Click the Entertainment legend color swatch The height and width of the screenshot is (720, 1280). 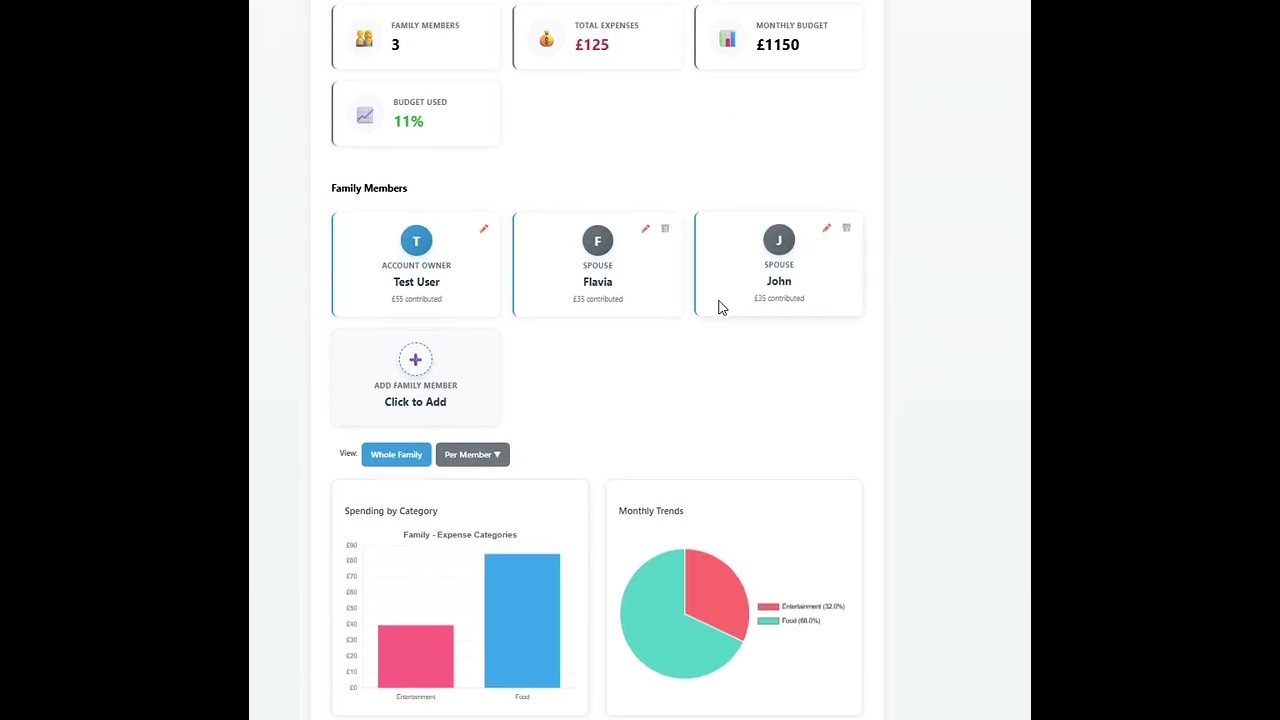click(x=767, y=606)
